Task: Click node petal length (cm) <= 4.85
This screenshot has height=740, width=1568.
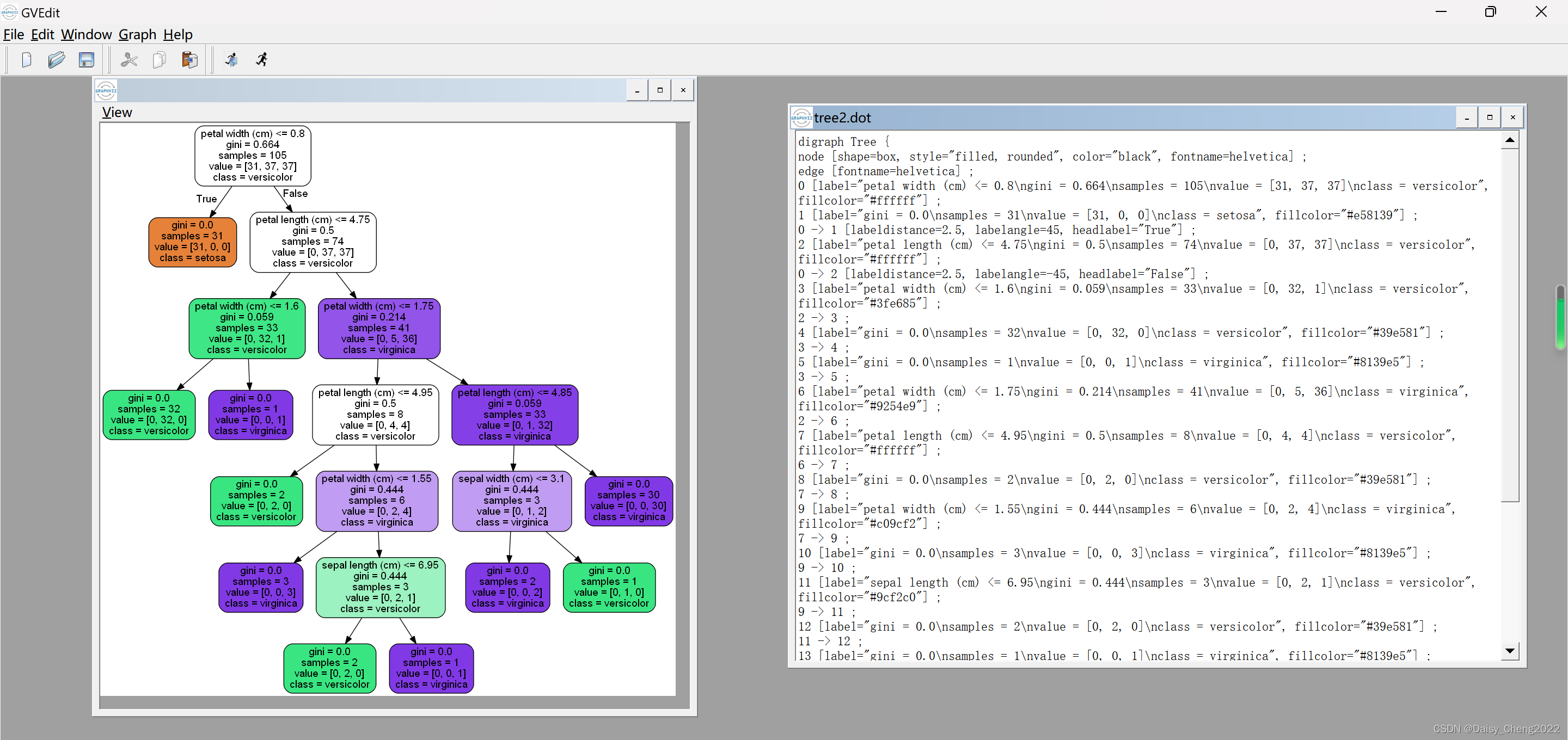Action: click(x=515, y=415)
